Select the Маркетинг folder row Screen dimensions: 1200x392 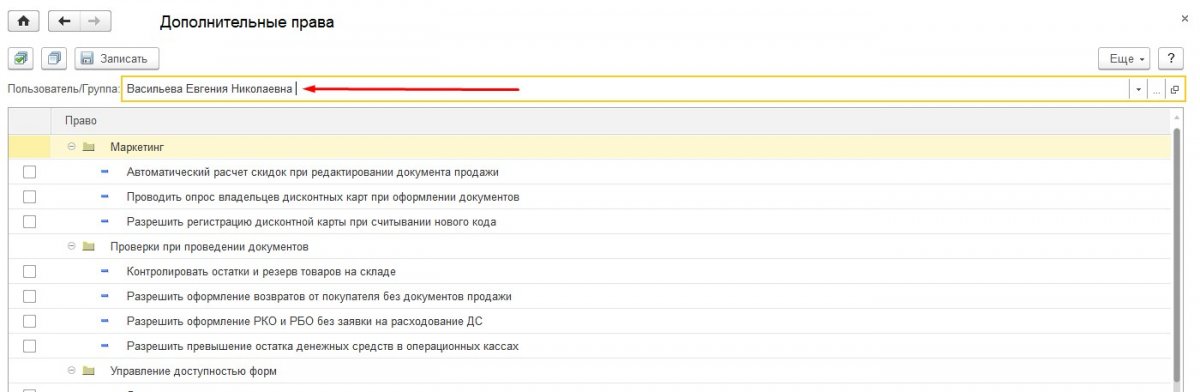(589, 147)
